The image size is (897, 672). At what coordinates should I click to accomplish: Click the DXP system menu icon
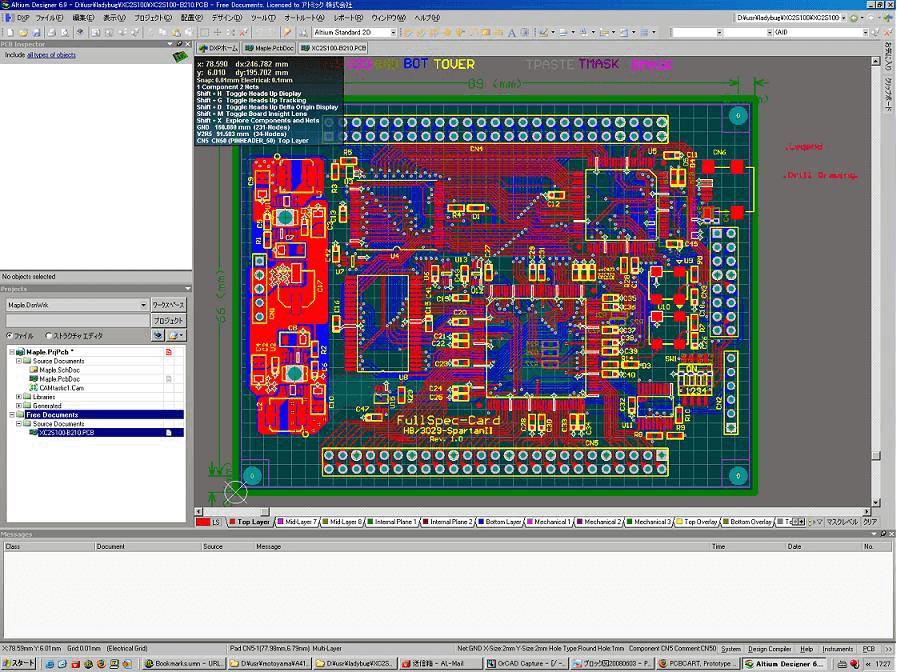pos(8,18)
